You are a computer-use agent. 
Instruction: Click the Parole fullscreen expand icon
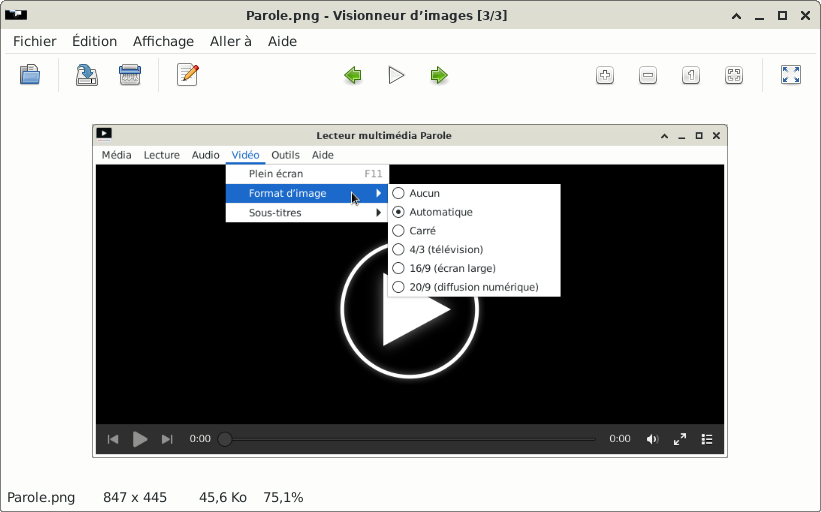(x=680, y=439)
